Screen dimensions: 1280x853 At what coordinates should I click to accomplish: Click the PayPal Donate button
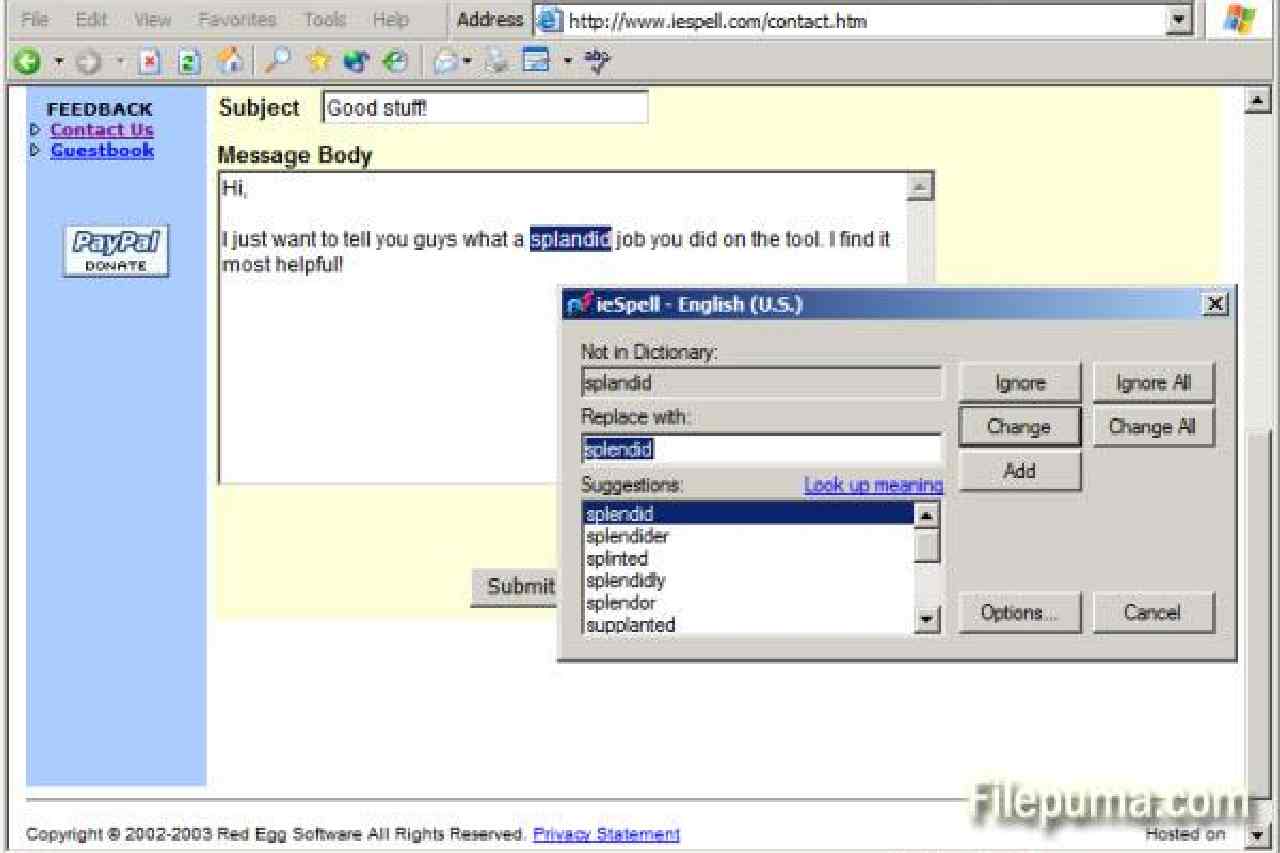pos(116,251)
